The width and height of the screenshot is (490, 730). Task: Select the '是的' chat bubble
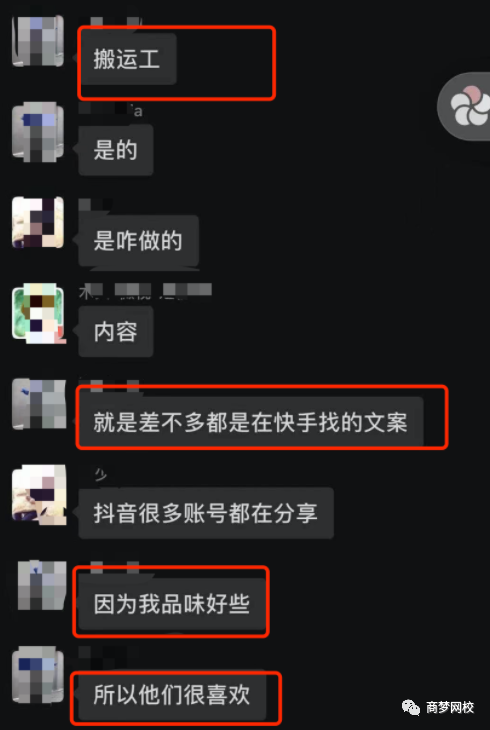pos(116,150)
